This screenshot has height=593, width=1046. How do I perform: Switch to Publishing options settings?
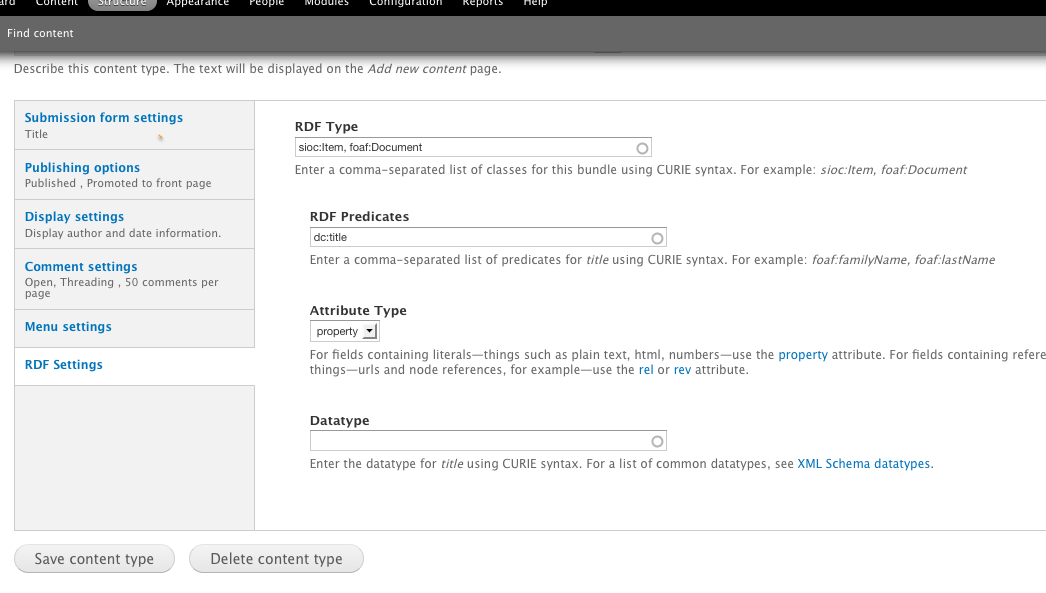(82, 167)
